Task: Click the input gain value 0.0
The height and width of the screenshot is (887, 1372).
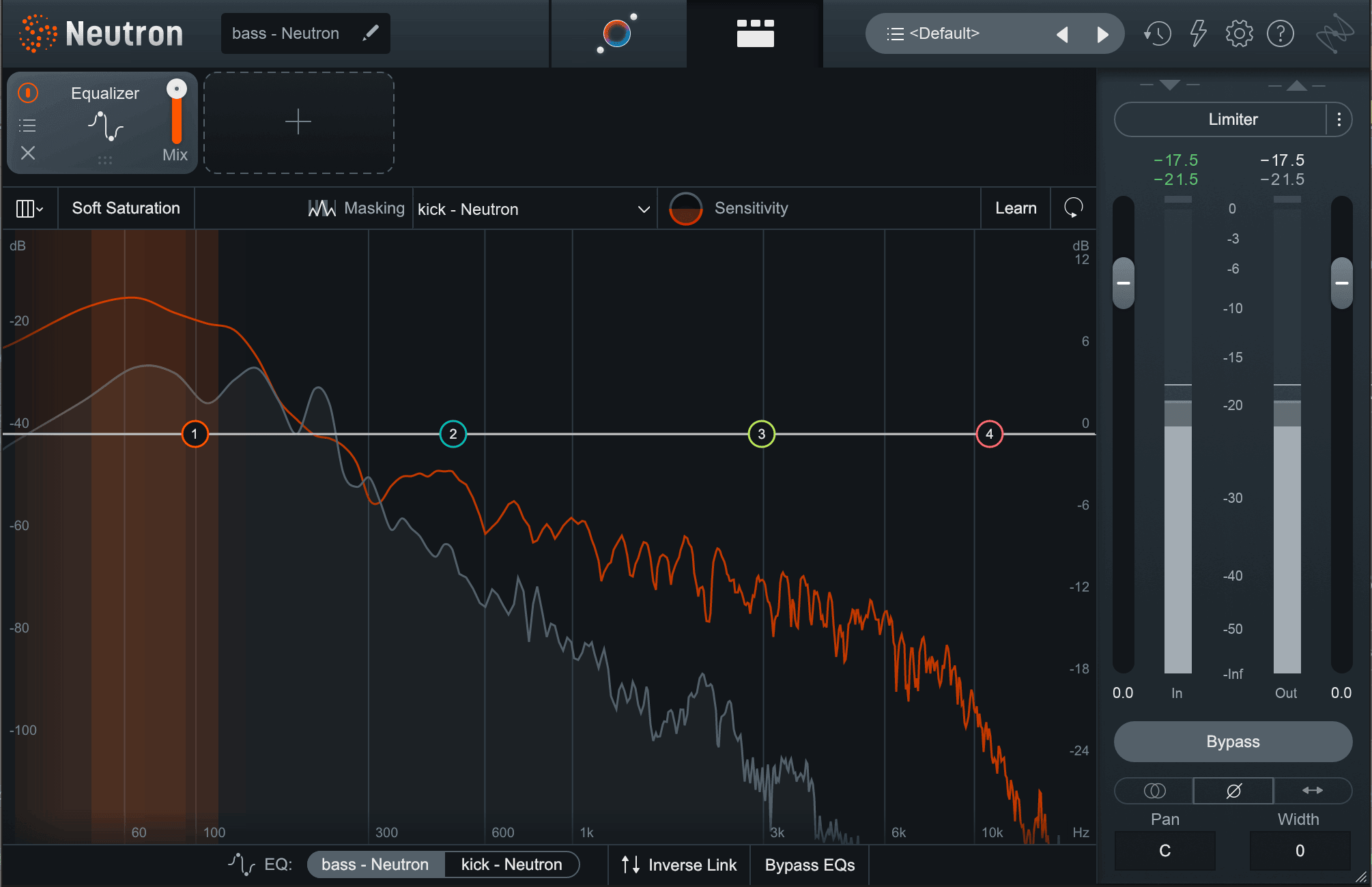Action: (x=1123, y=693)
